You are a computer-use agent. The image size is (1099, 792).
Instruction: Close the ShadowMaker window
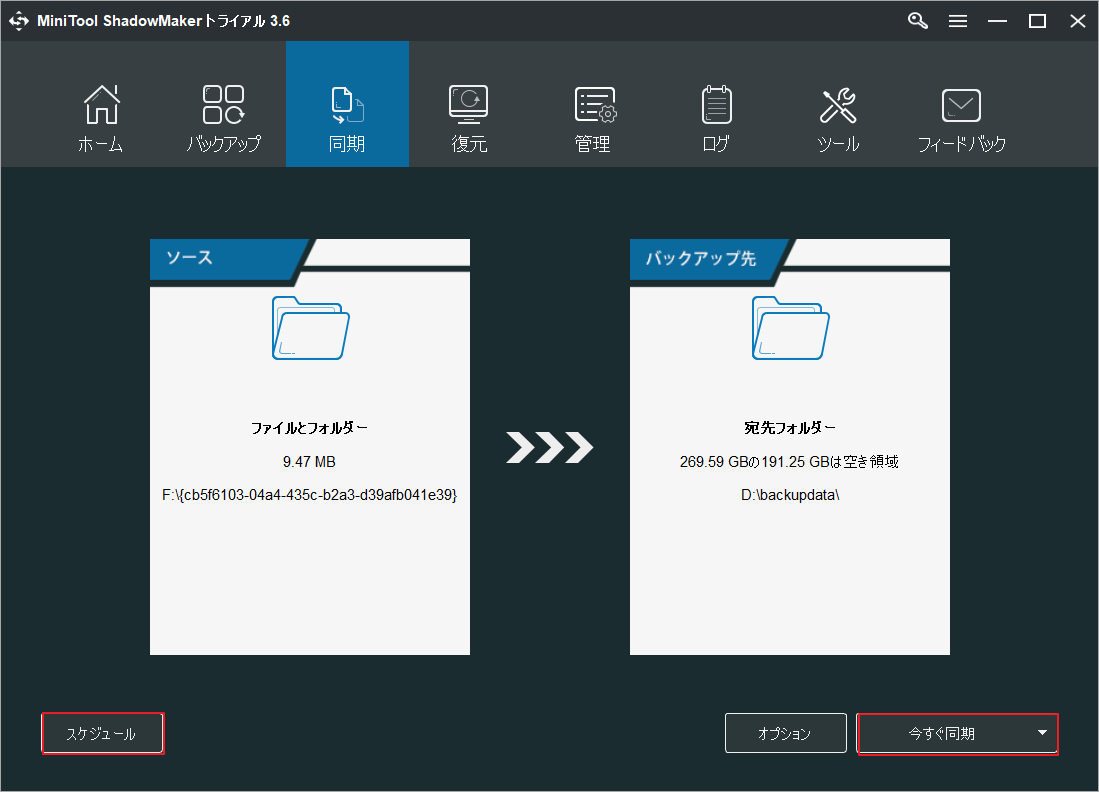[x=1078, y=21]
